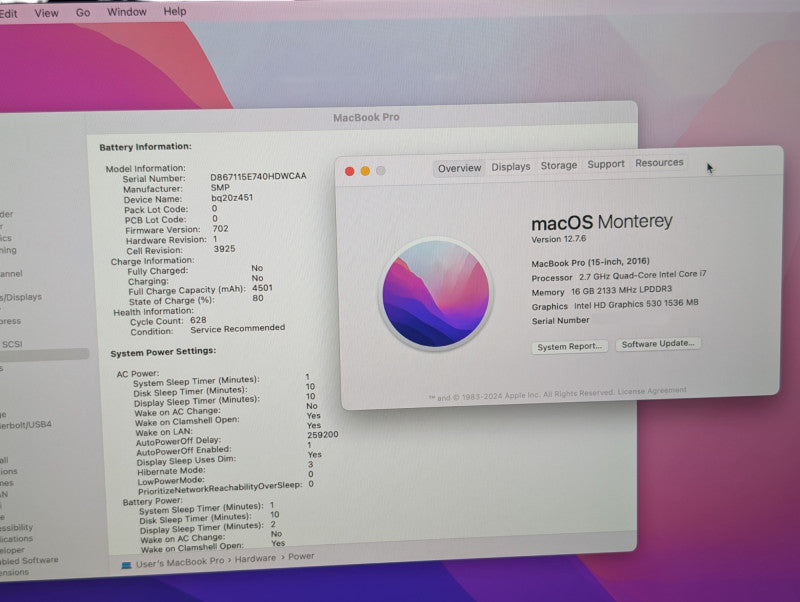Click the serial number D867115E740HDWCAA
The height and width of the screenshot is (602, 800).
tap(258, 176)
